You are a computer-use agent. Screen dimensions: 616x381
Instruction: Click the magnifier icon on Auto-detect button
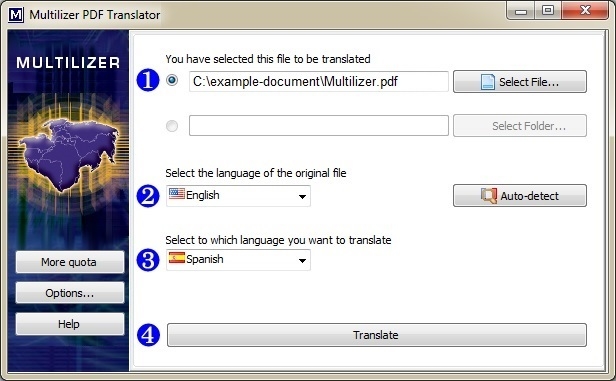tap(489, 196)
